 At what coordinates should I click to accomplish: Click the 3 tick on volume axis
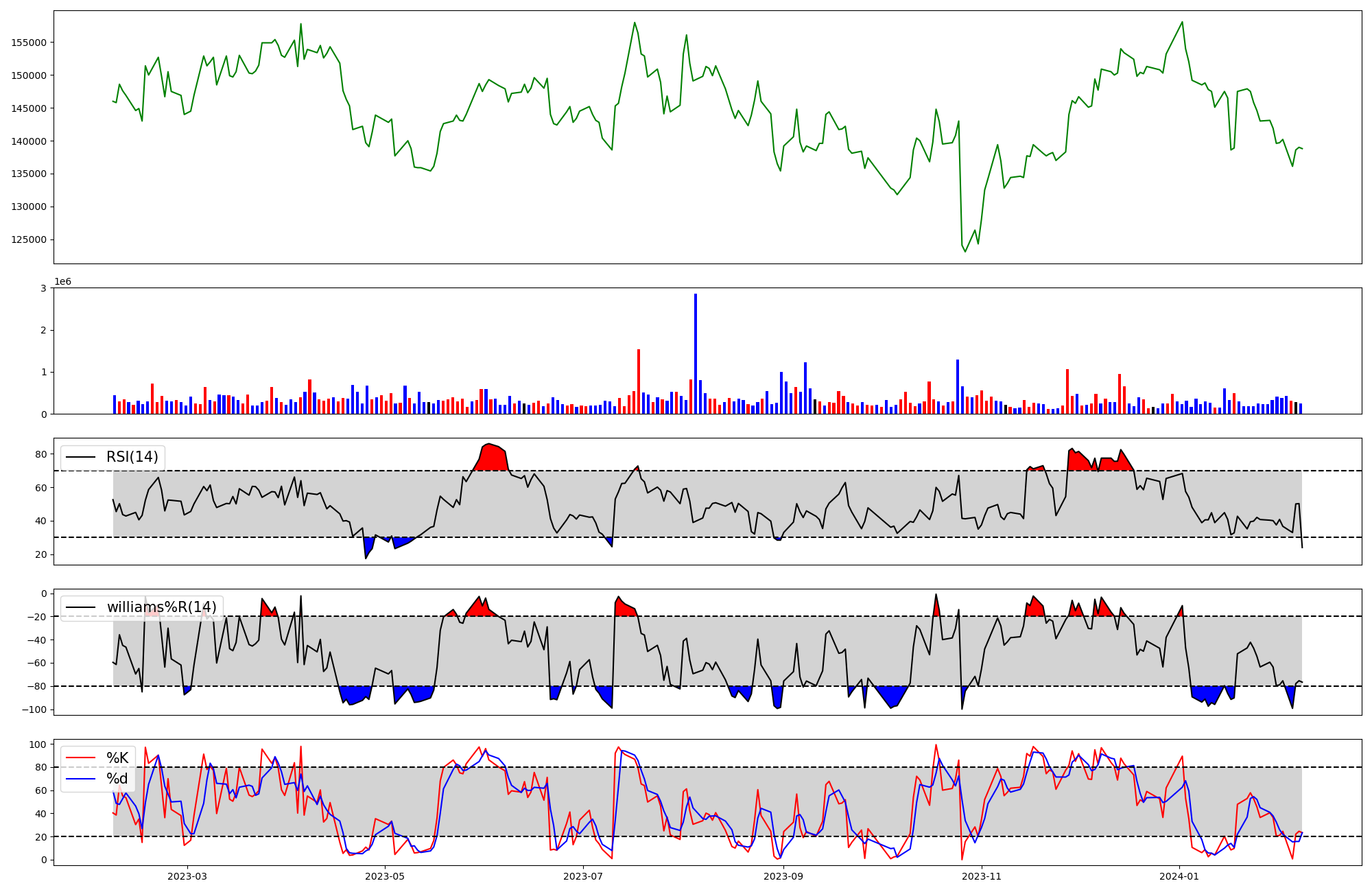click(44, 288)
